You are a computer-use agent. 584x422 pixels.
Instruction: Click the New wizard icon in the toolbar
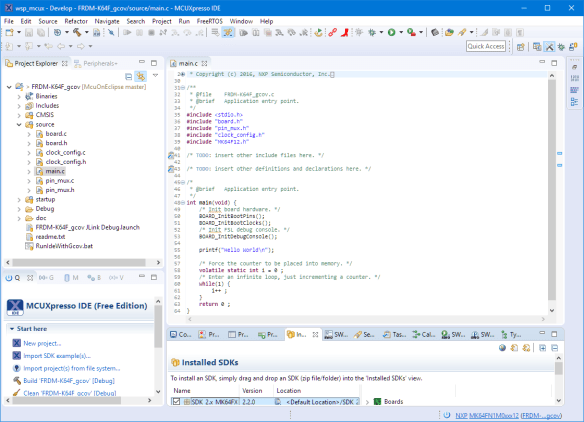(9, 32)
